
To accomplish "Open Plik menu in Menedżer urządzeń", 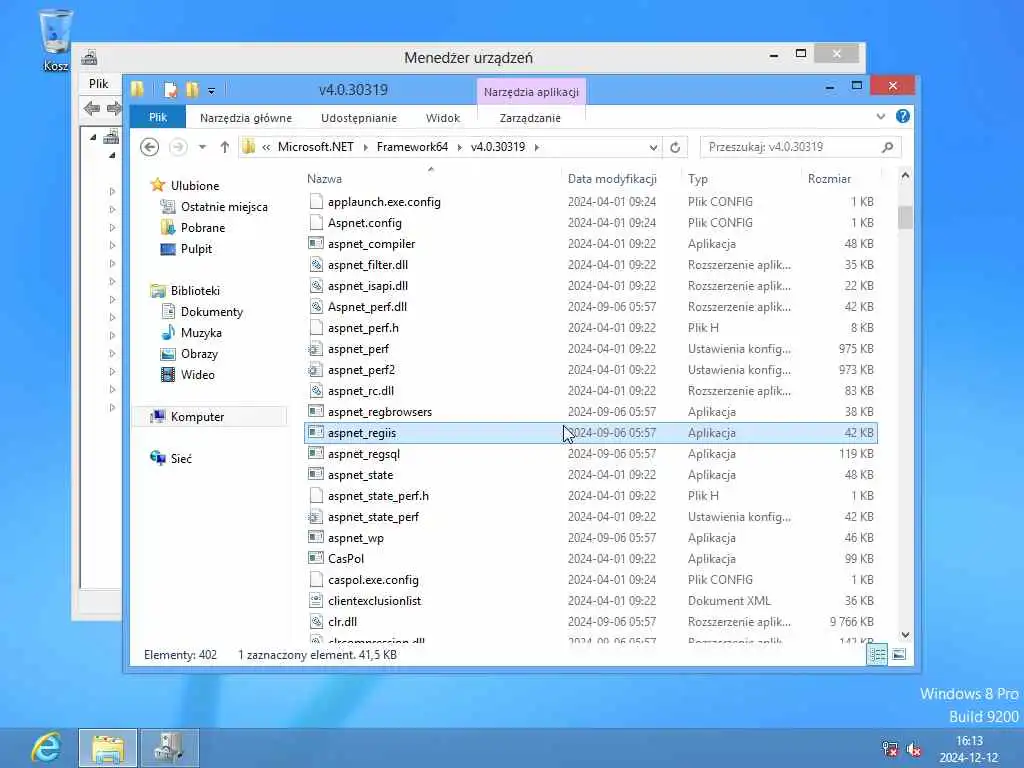I will (99, 84).
